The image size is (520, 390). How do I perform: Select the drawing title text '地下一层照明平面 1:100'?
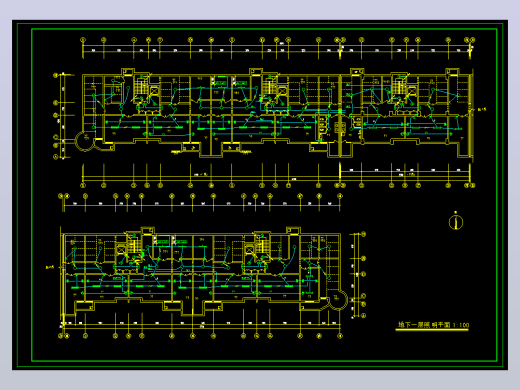coord(433,325)
